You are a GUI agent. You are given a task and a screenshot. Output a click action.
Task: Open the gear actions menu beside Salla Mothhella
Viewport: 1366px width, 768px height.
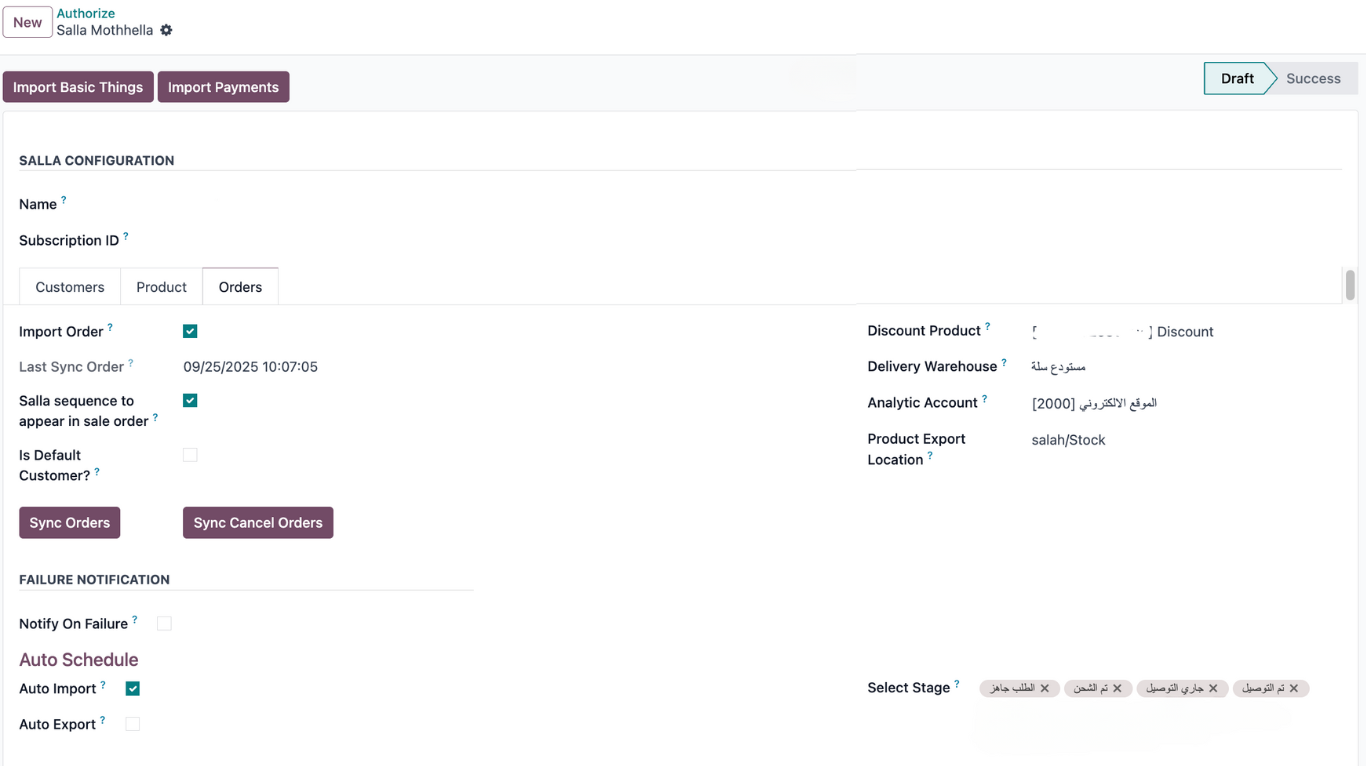166,30
